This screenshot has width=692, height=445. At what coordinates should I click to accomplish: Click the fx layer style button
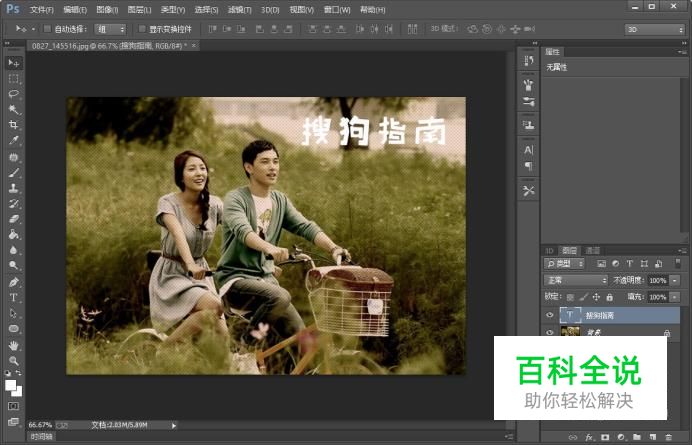coord(589,437)
